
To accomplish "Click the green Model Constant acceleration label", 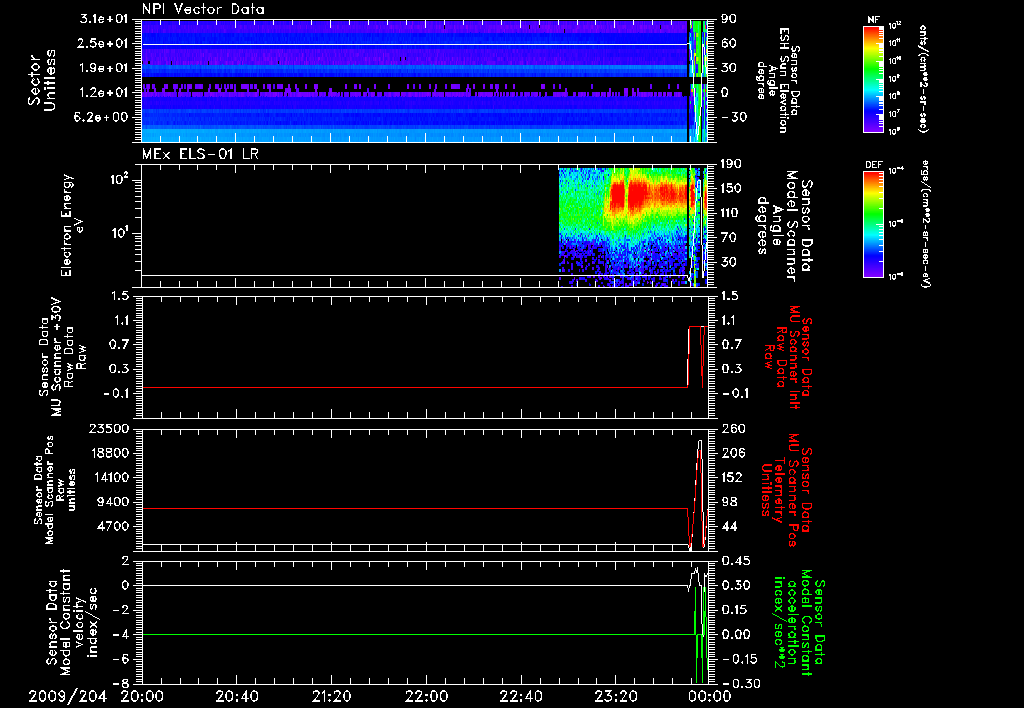I will coord(800,622).
